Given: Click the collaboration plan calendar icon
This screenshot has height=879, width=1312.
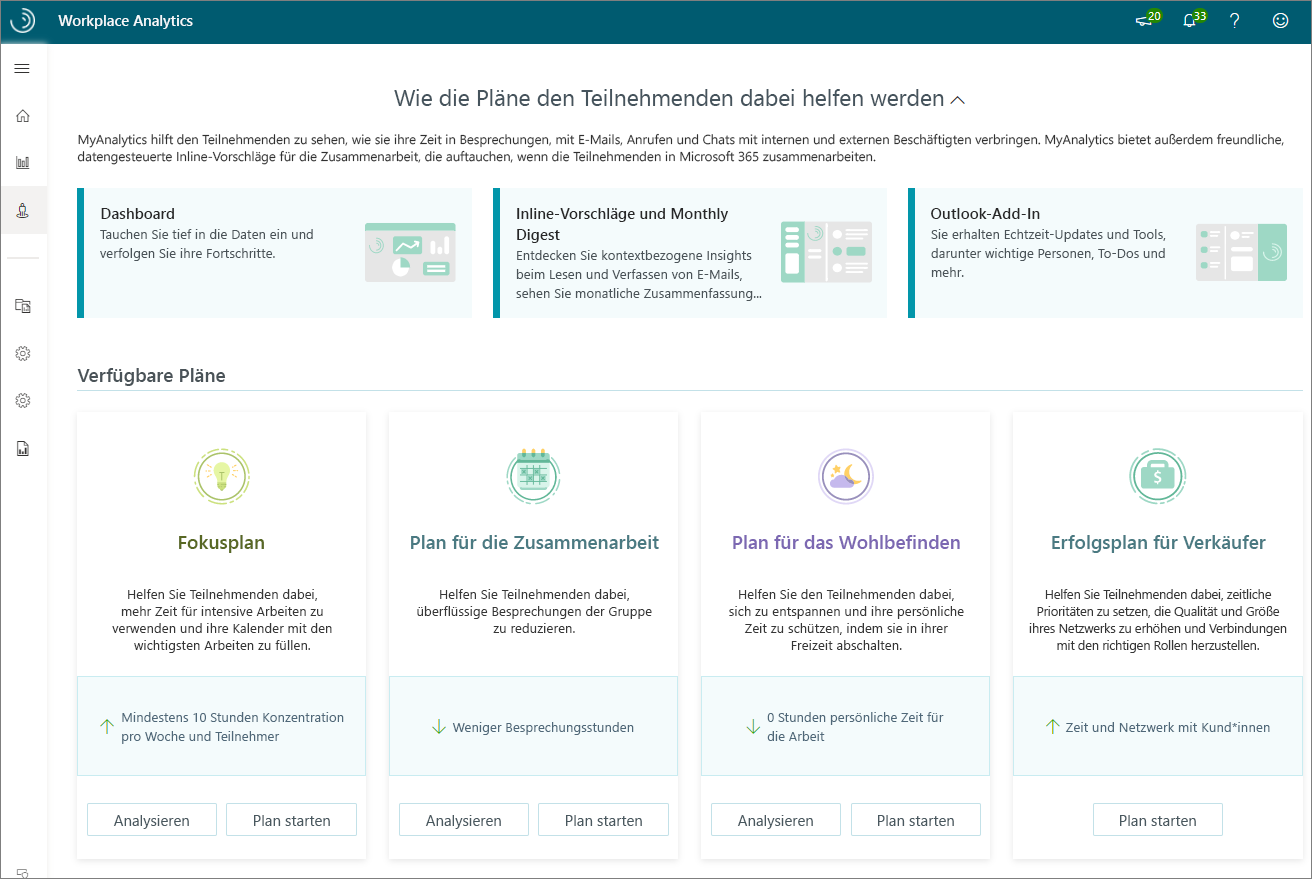Looking at the screenshot, I should [x=533, y=476].
